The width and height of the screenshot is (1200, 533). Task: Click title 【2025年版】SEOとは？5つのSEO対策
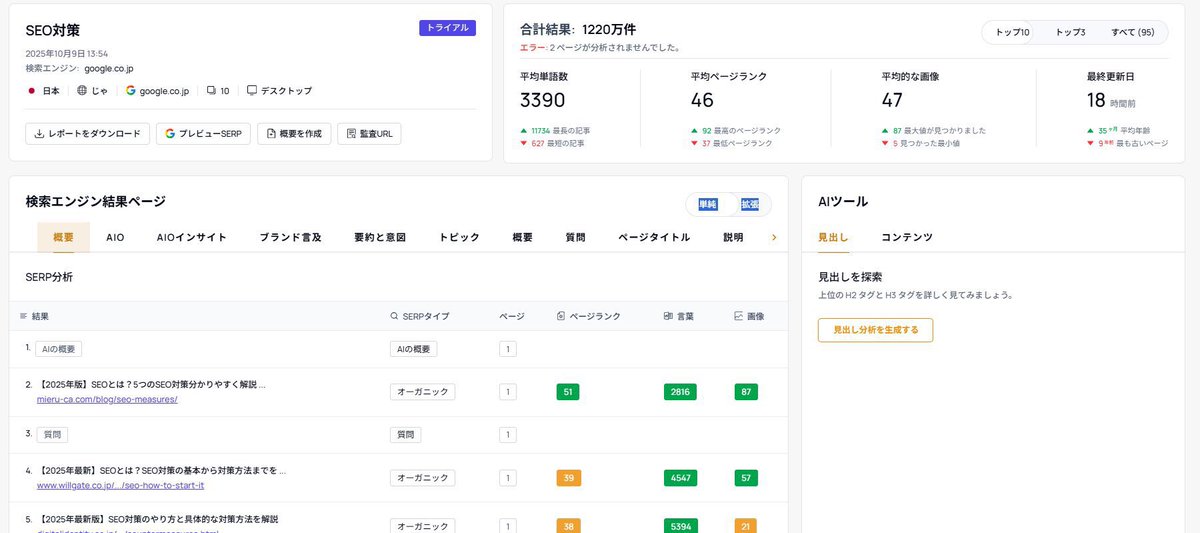(x=152, y=384)
